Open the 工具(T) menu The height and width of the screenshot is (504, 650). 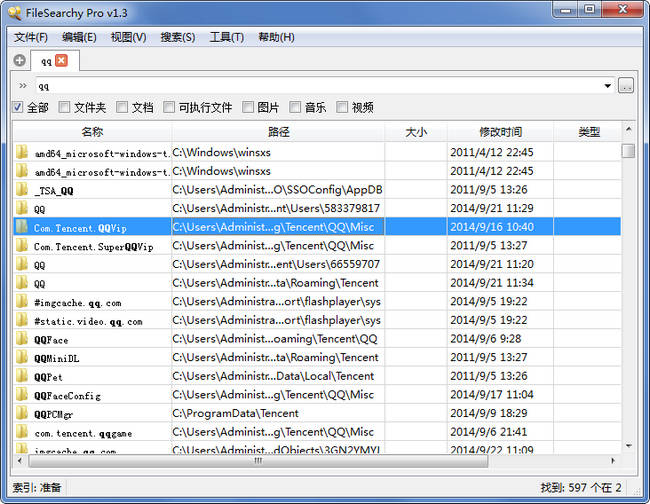[227, 37]
